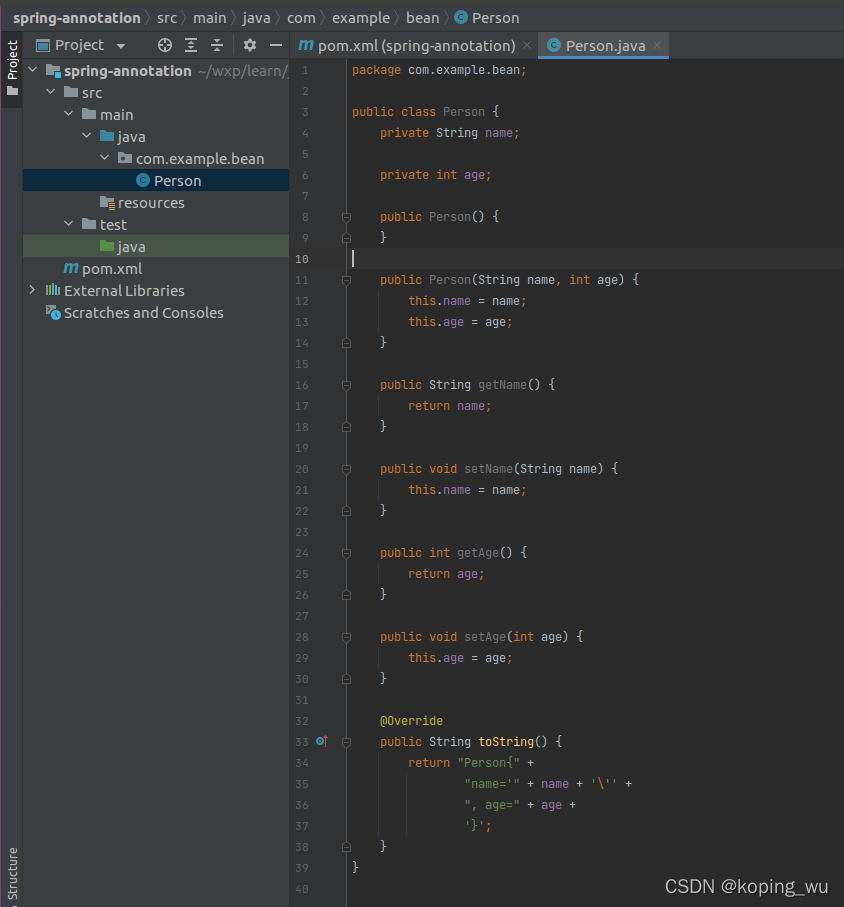Open Project panel settings gear

[x=250, y=45]
